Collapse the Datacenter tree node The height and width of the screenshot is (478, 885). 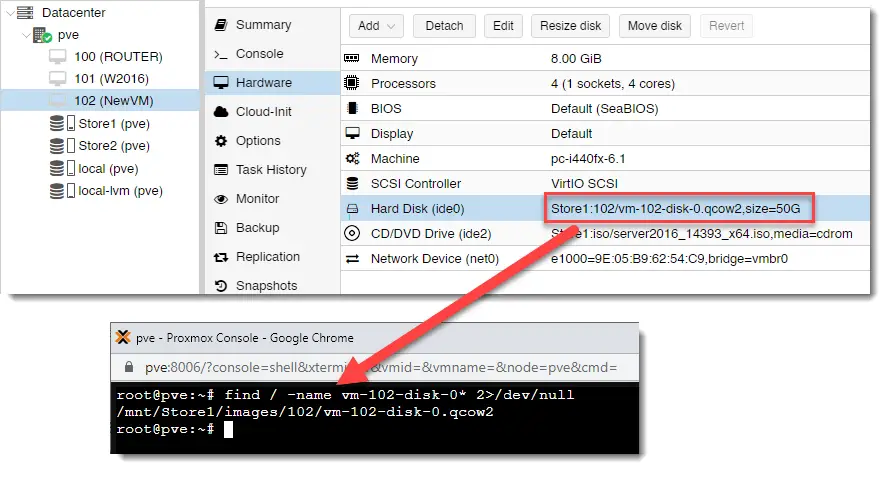pos(10,13)
